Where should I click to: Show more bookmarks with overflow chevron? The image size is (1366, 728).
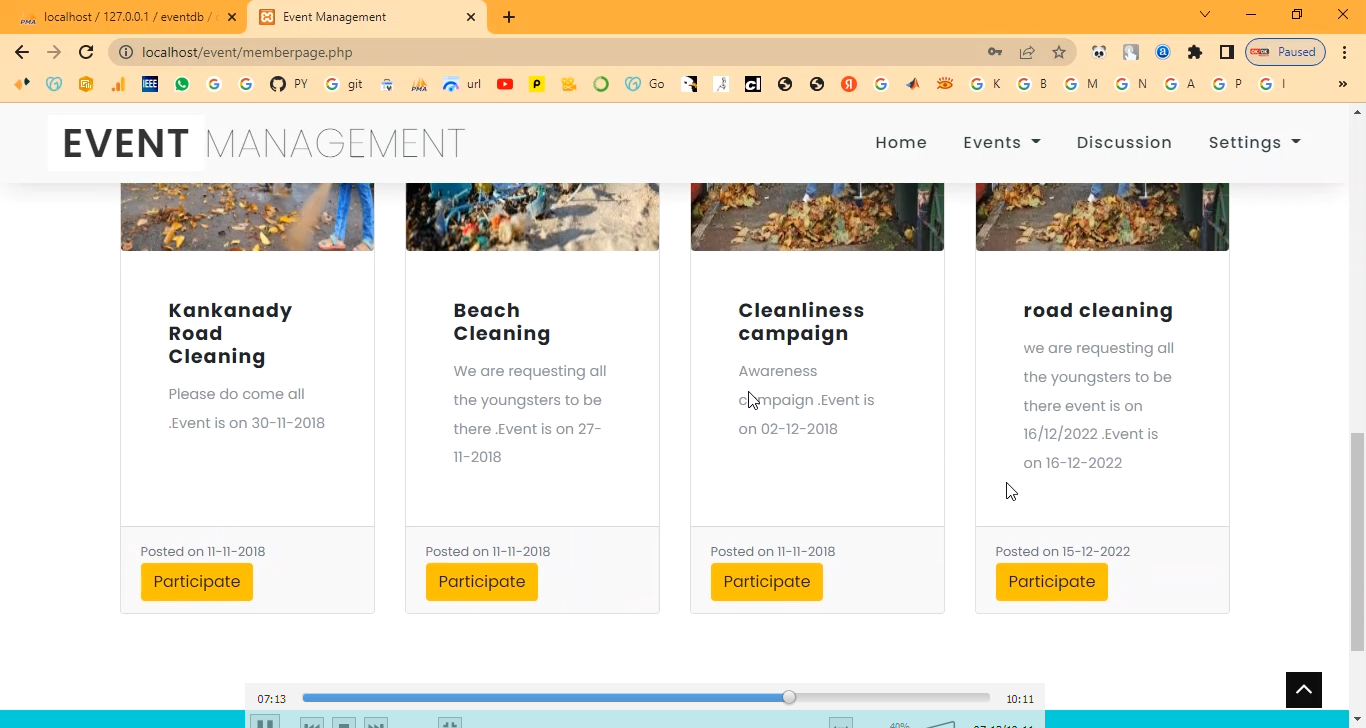pyautogui.click(x=1342, y=84)
